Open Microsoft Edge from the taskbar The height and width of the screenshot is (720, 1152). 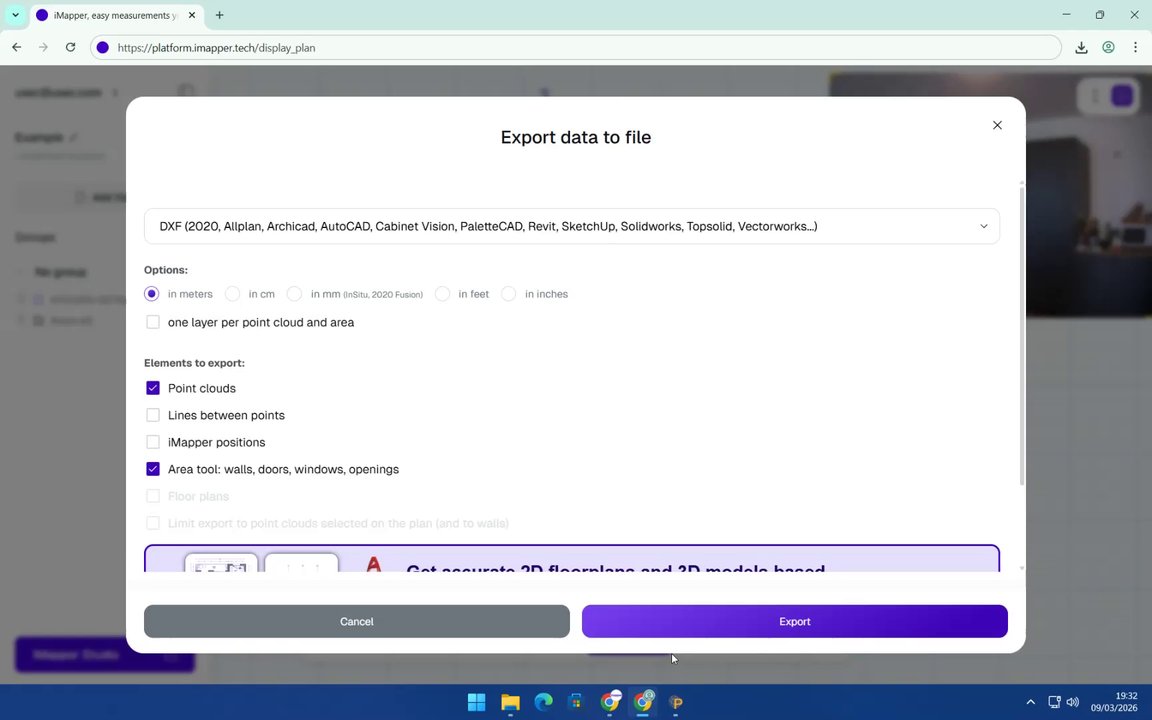click(543, 702)
